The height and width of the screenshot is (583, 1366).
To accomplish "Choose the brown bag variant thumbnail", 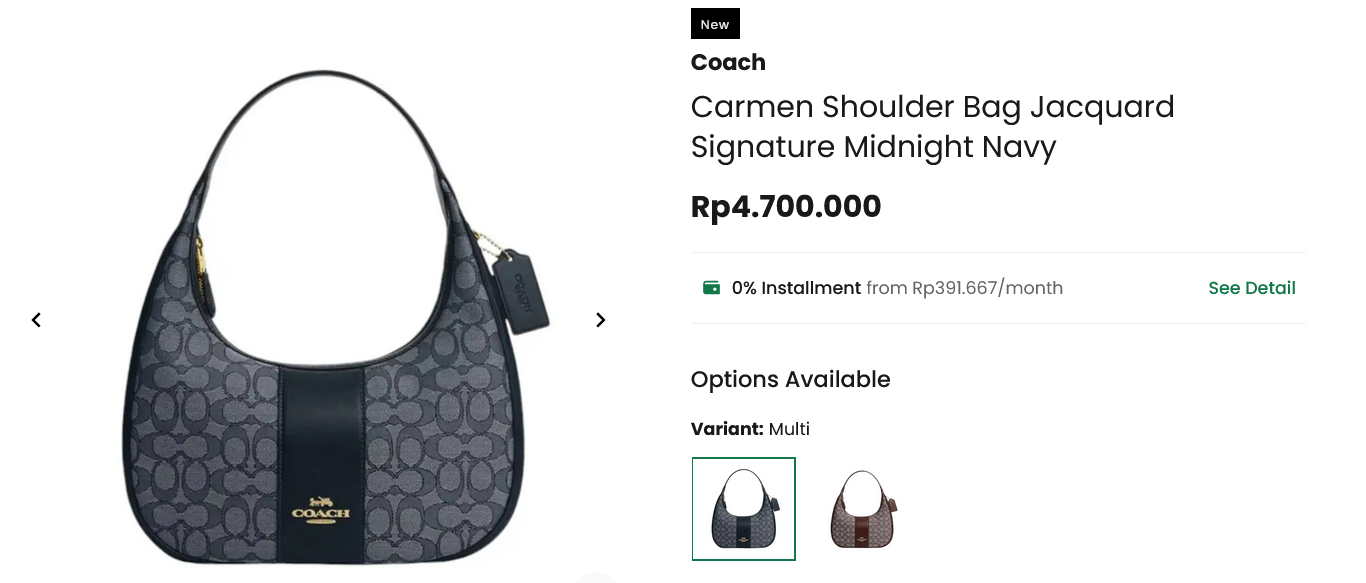I will click(x=862, y=509).
